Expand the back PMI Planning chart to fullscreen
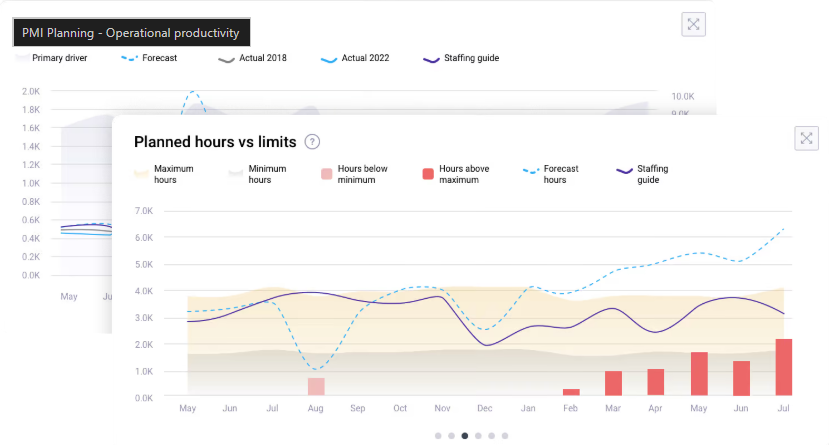This screenshot has width=829, height=445. (693, 25)
